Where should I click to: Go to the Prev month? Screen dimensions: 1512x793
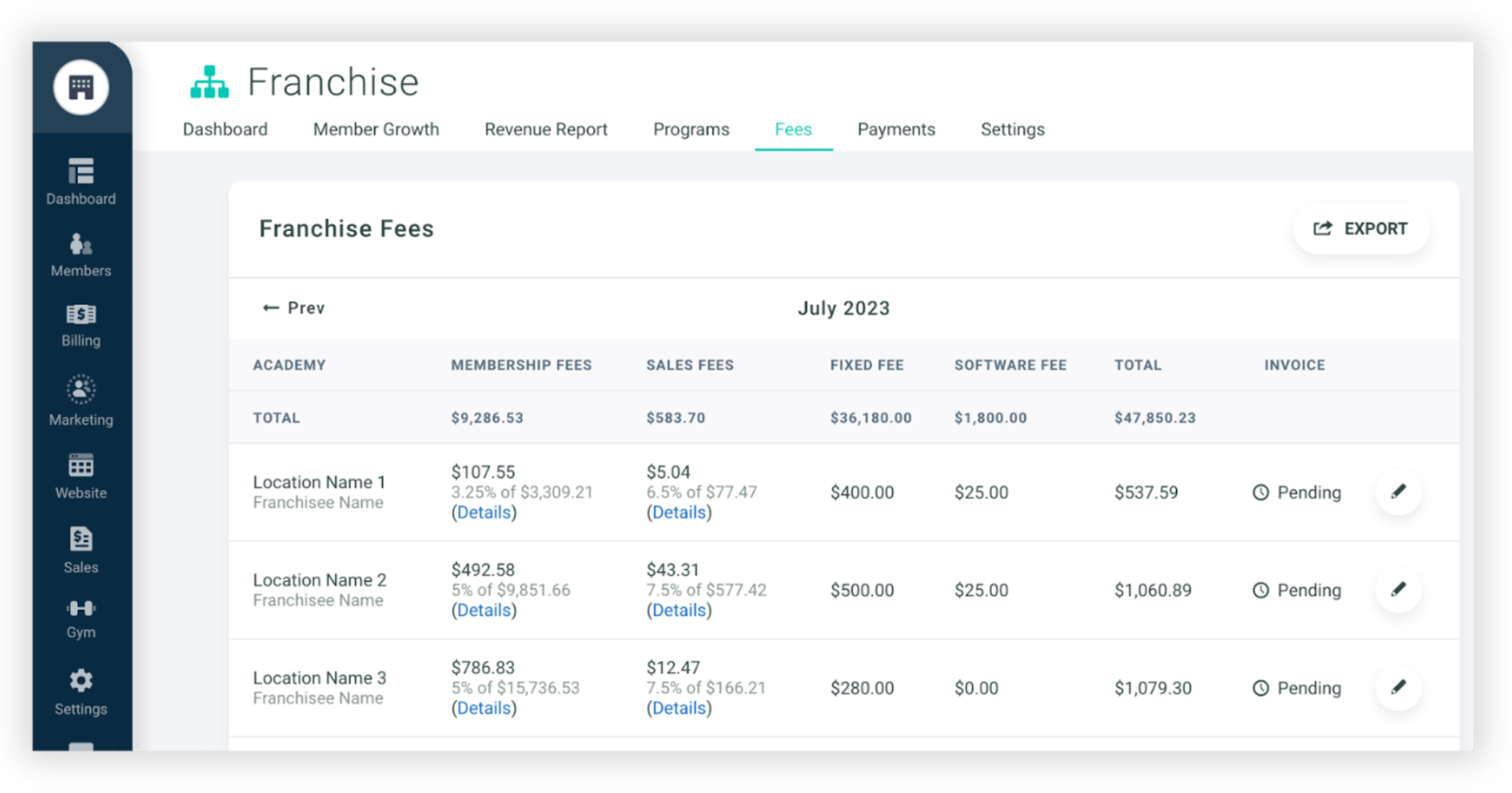293,308
